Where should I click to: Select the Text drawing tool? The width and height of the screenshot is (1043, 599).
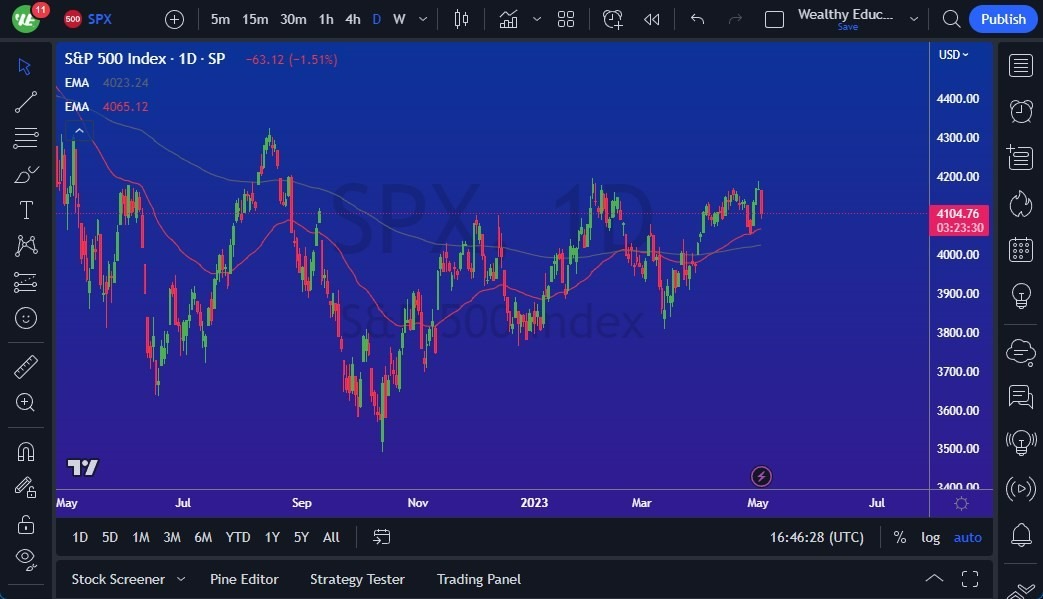point(25,210)
